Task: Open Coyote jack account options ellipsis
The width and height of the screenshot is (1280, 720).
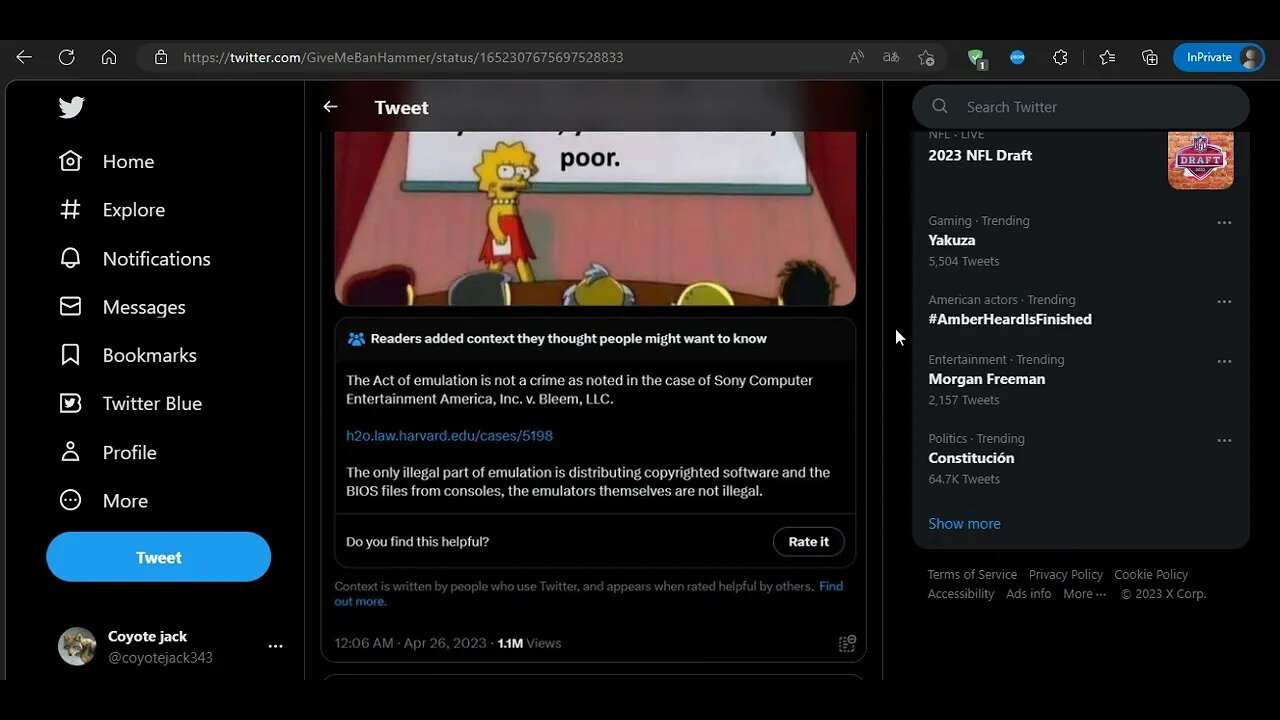Action: 275,647
